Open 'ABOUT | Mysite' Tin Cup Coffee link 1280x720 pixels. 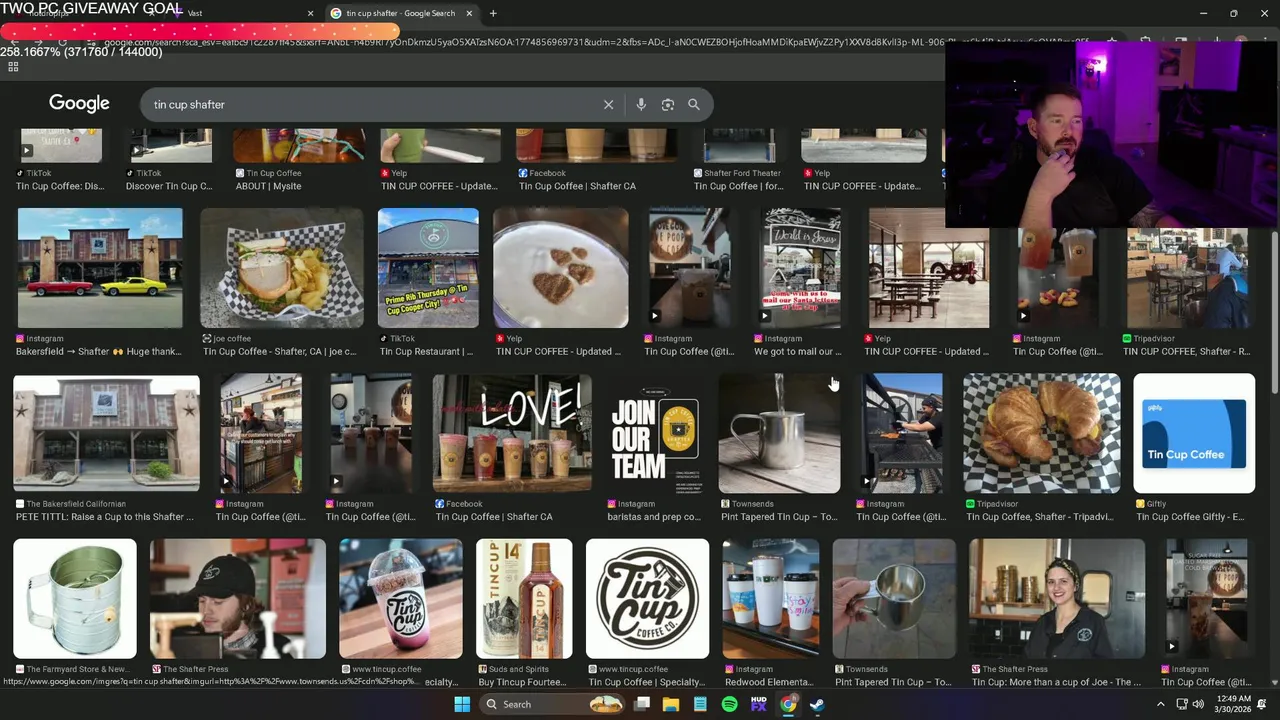click(268, 186)
